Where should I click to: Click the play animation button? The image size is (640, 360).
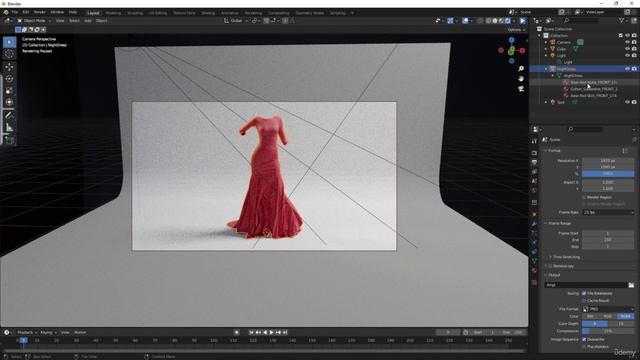coord(271,332)
